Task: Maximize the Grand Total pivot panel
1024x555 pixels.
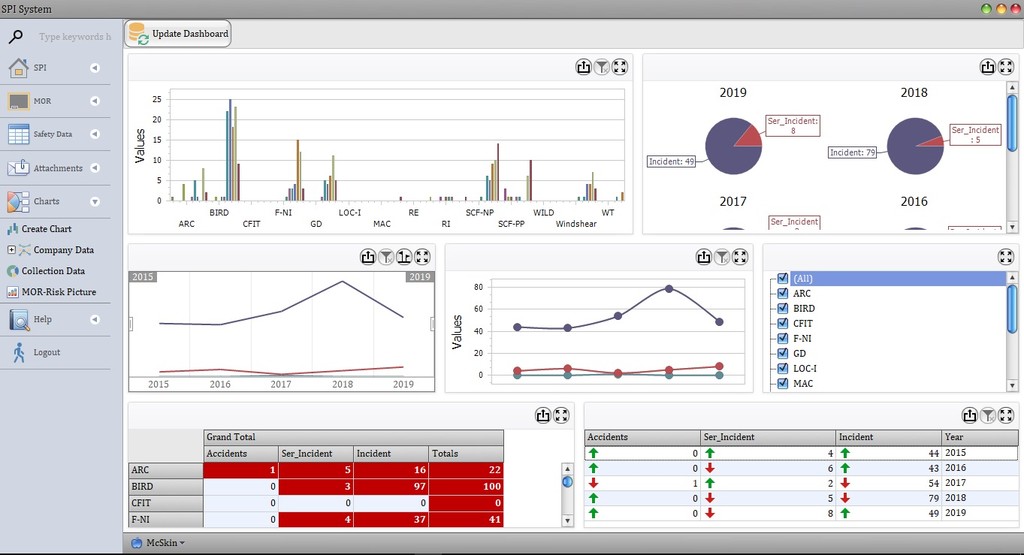Action: pos(561,415)
